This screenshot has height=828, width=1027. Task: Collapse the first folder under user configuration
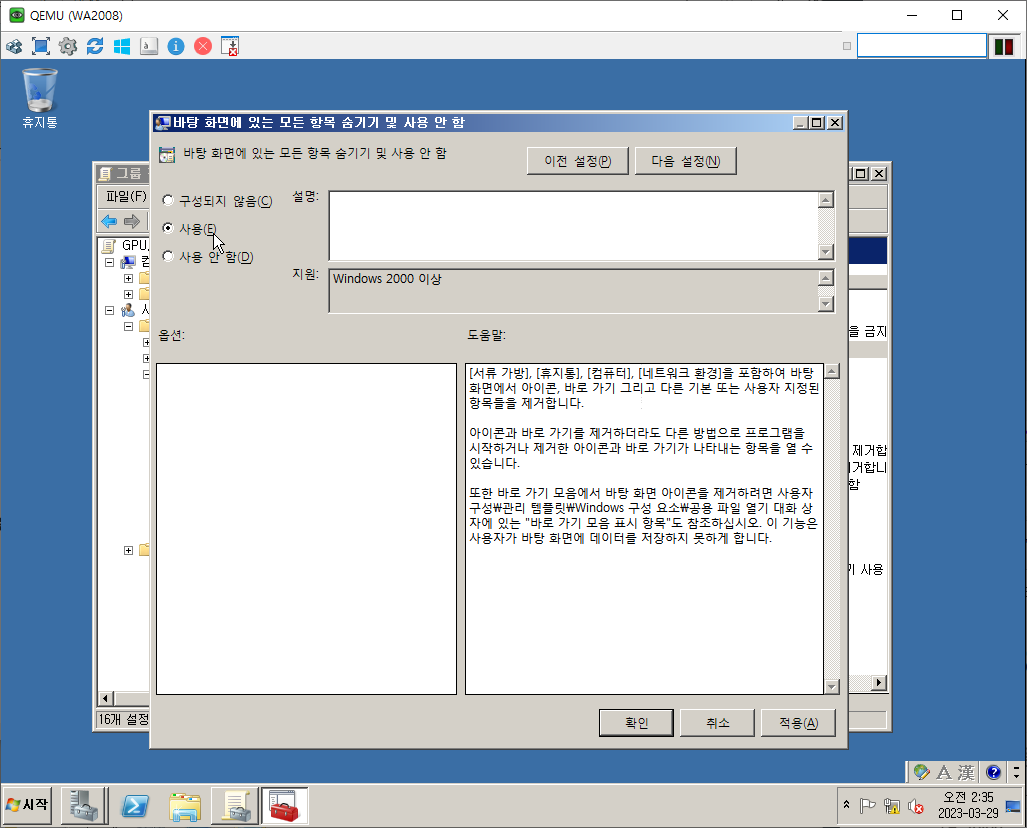[128, 326]
